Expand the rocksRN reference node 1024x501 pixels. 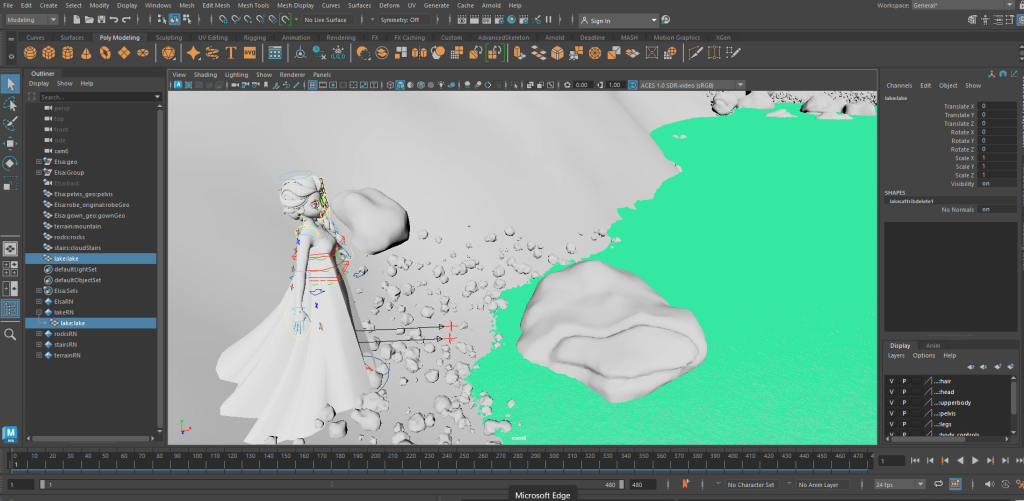(x=39, y=334)
